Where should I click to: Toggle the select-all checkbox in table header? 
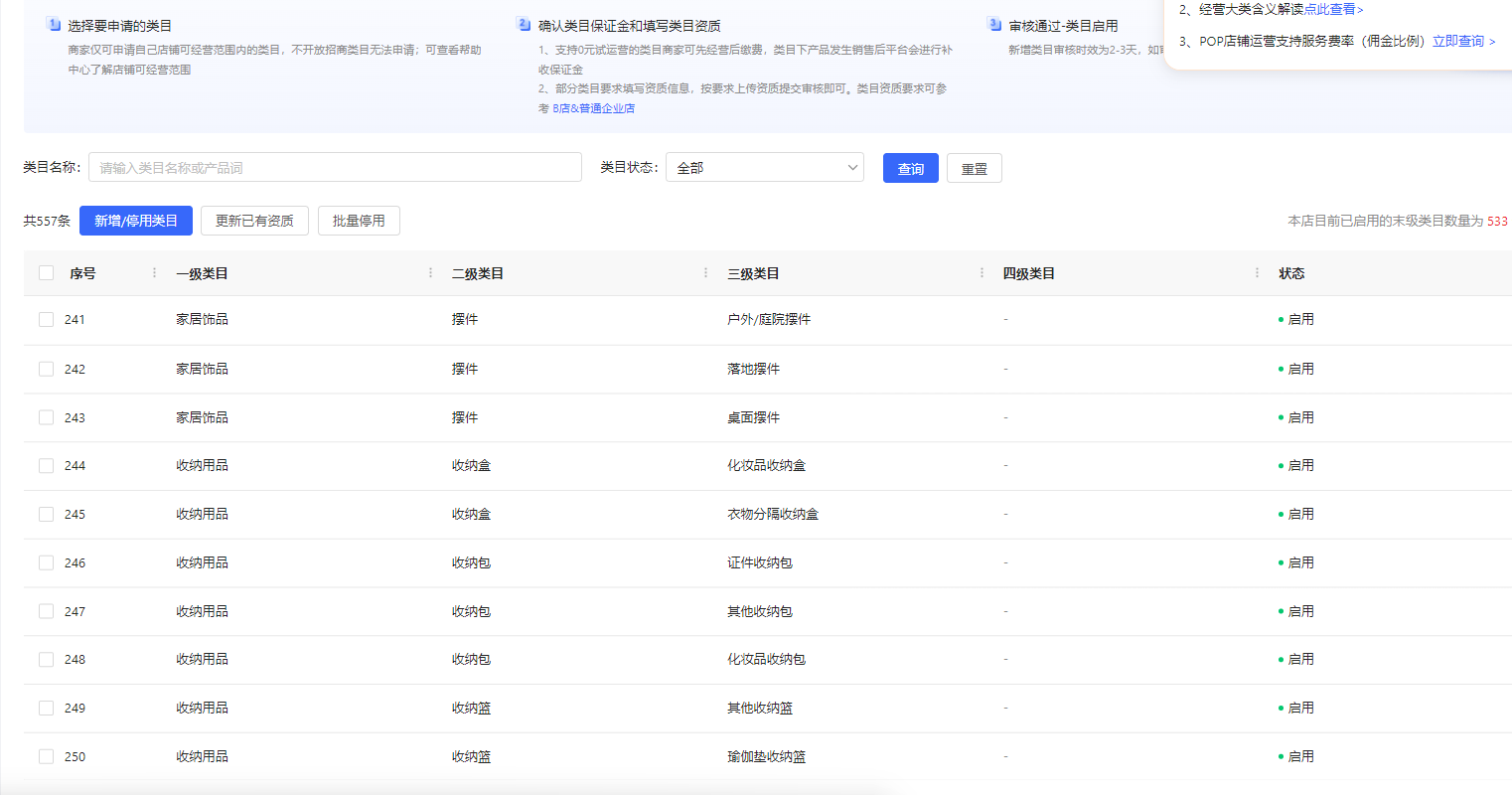(46, 273)
